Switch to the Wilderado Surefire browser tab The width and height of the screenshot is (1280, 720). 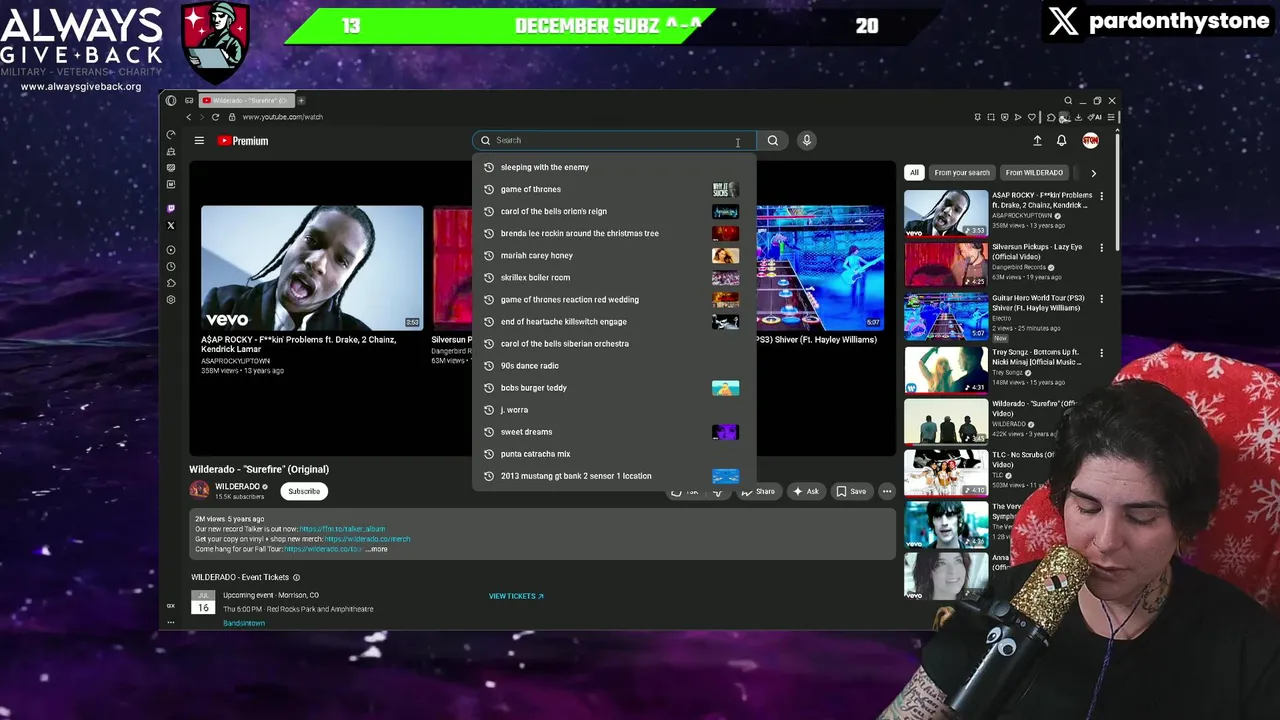245,100
